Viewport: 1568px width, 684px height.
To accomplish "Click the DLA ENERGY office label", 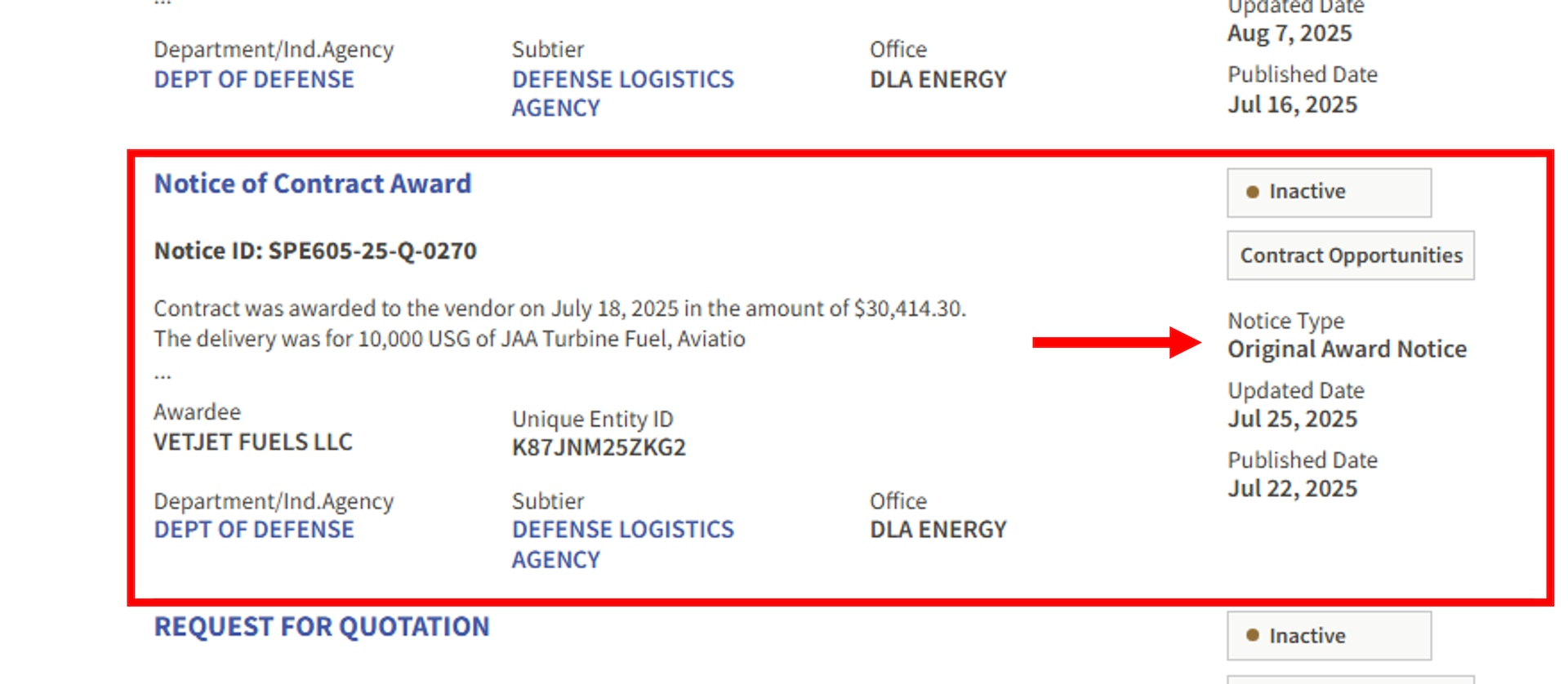I will click(938, 529).
